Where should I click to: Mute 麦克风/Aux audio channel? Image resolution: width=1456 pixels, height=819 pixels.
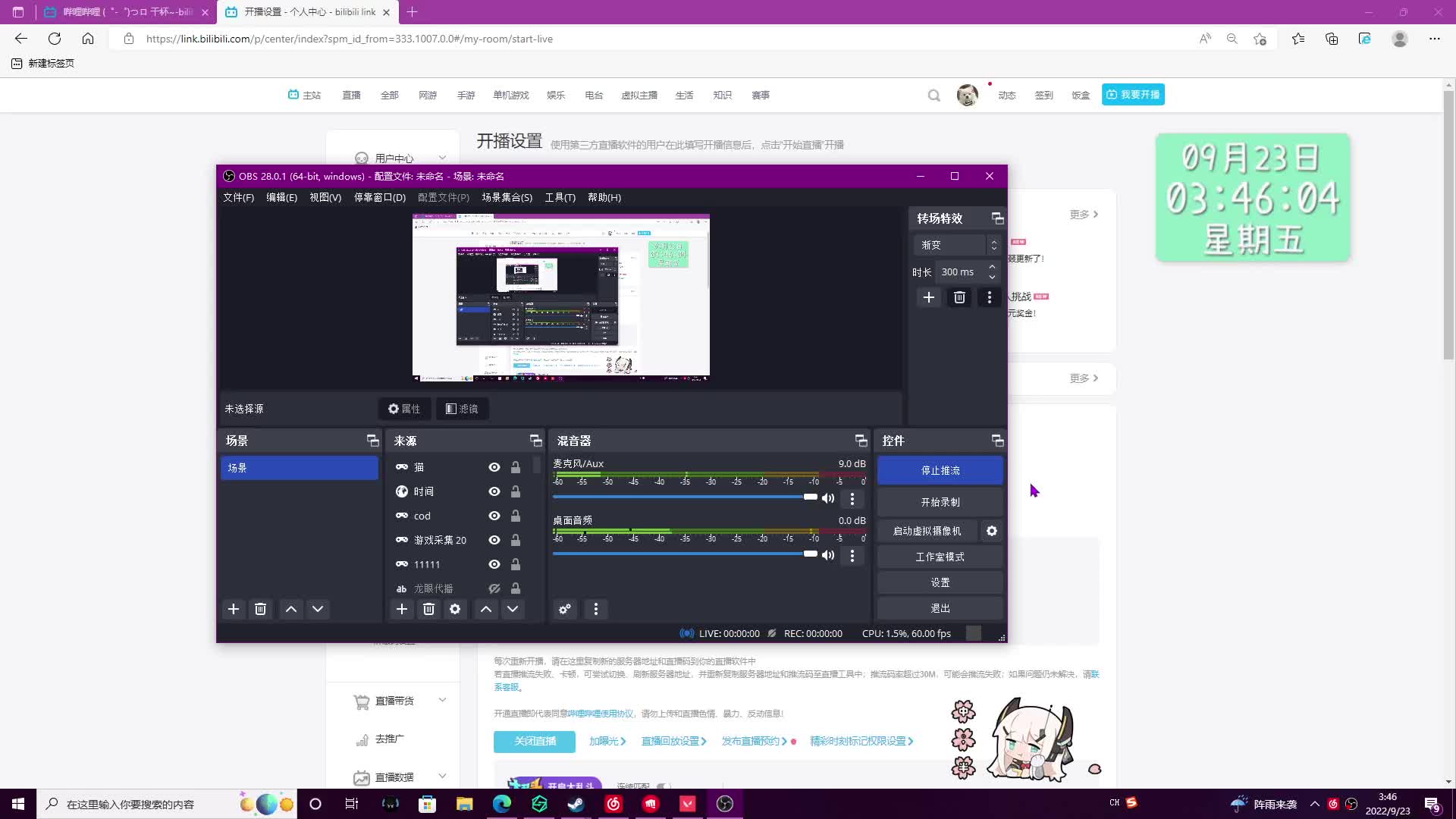click(x=828, y=498)
